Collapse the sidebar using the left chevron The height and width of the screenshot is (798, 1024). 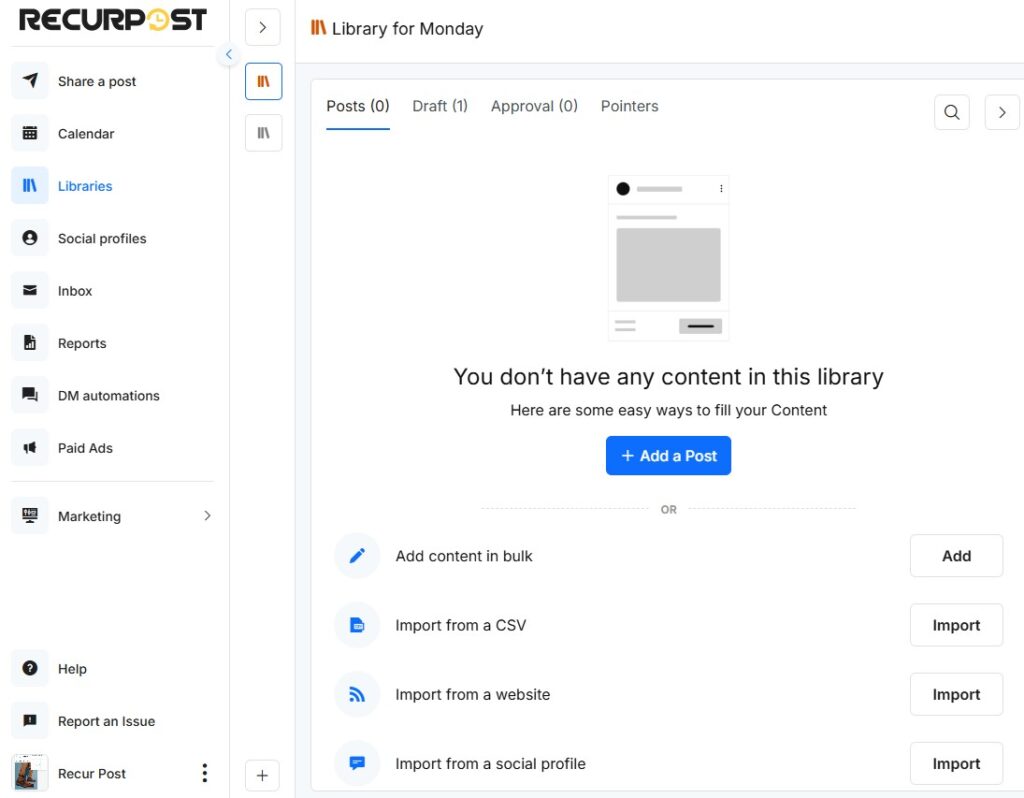(228, 55)
